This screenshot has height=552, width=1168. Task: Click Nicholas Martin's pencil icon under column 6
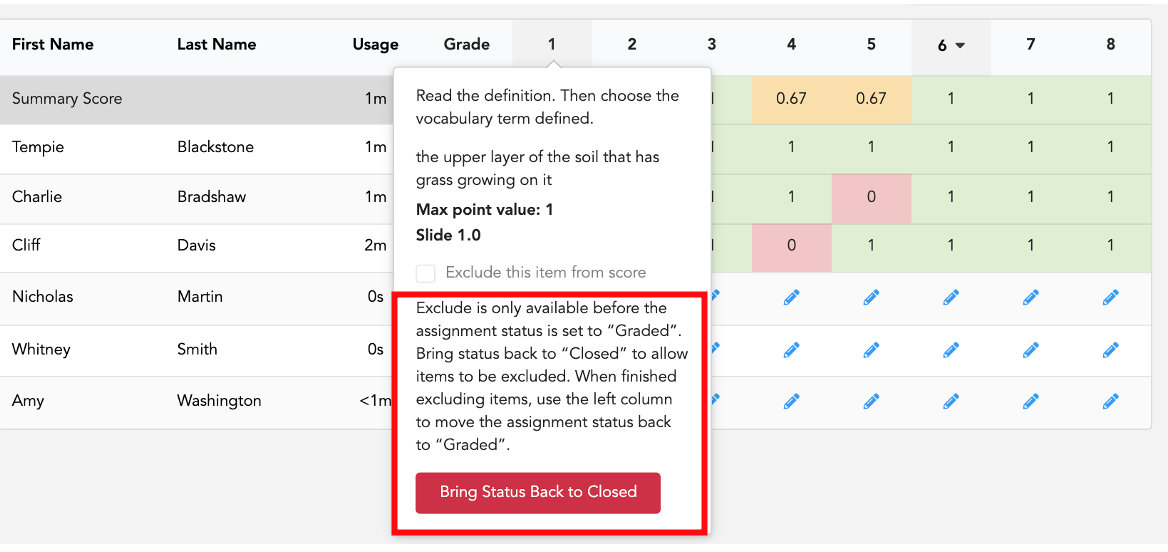(950, 298)
